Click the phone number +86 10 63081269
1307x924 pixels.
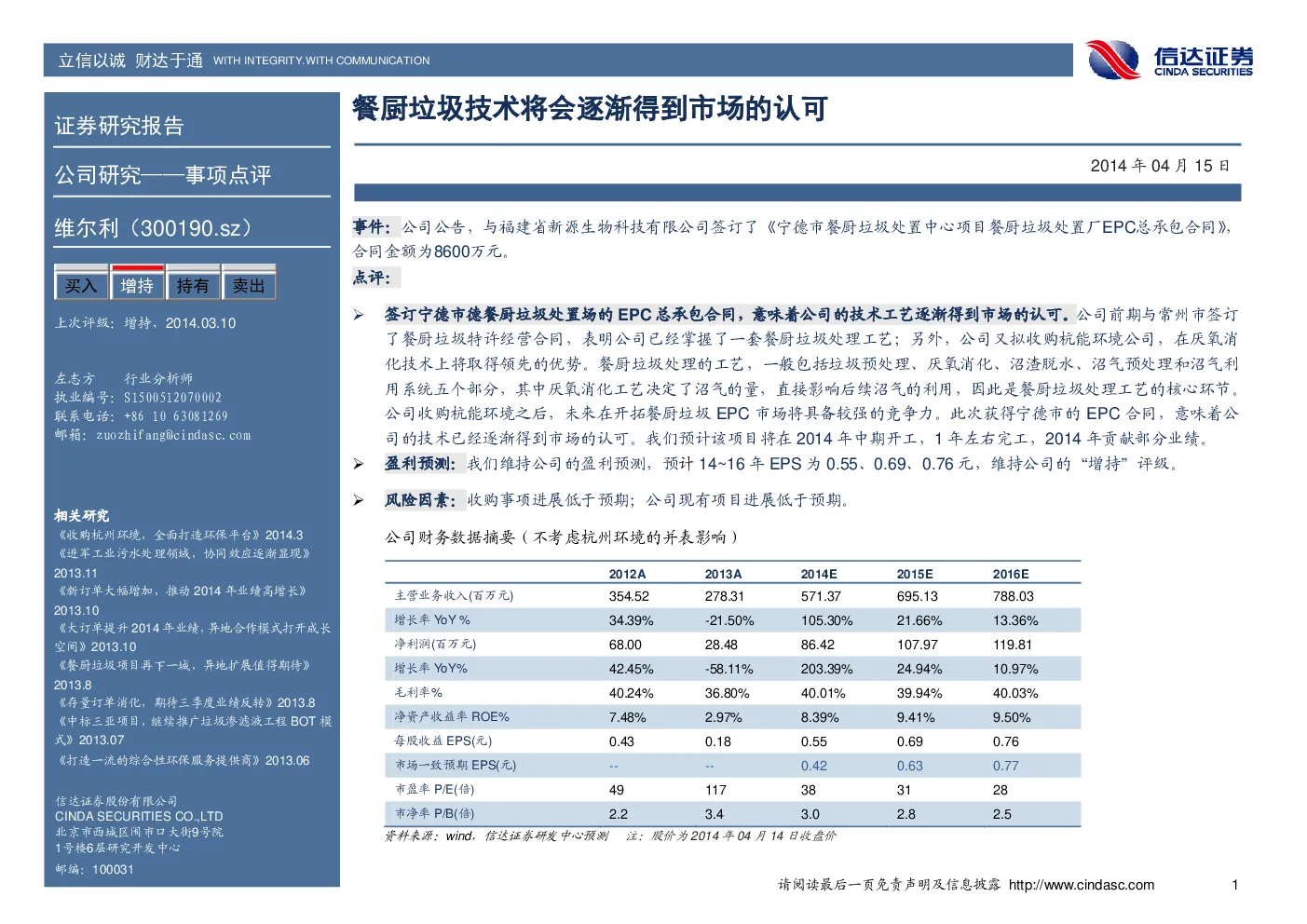click(176, 416)
